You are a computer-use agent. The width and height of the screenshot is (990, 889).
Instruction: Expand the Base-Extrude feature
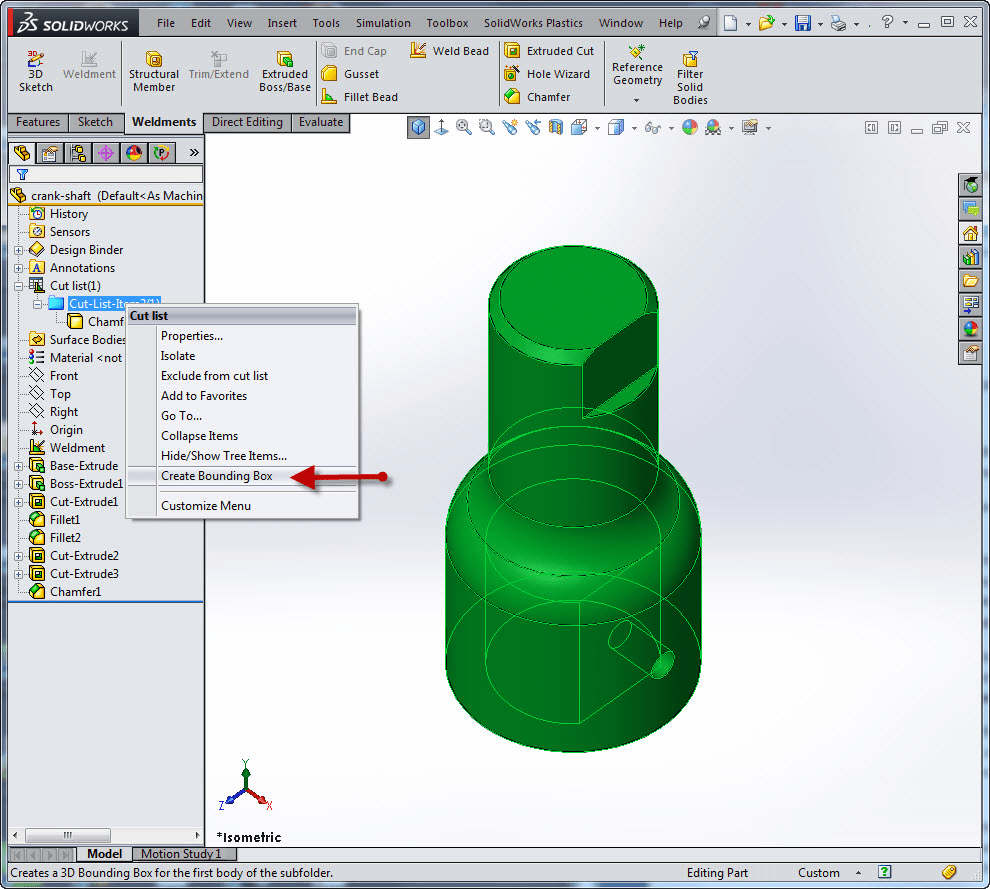[19, 466]
